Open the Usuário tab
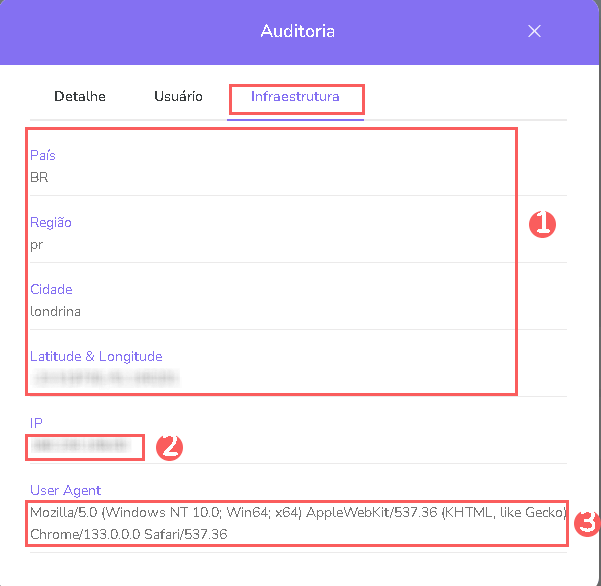Image resolution: width=601 pixels, height=586 pixels. coord(178,97)
